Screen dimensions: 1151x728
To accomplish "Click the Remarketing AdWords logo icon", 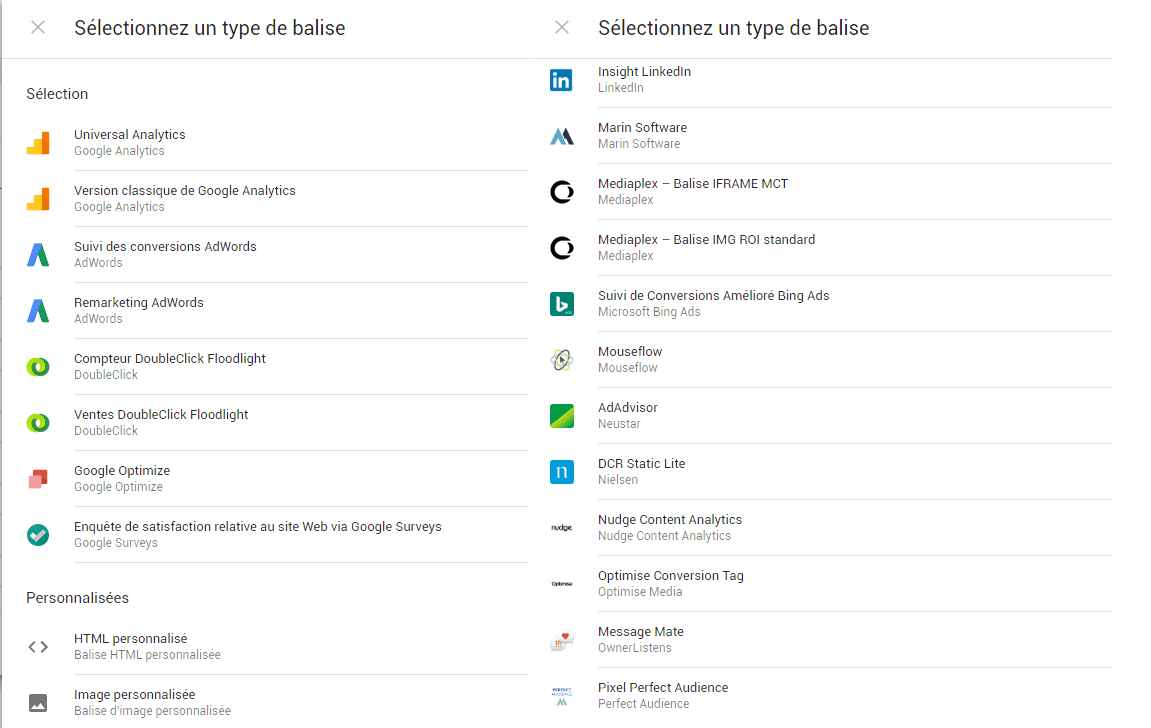I will tap(38, 310).
